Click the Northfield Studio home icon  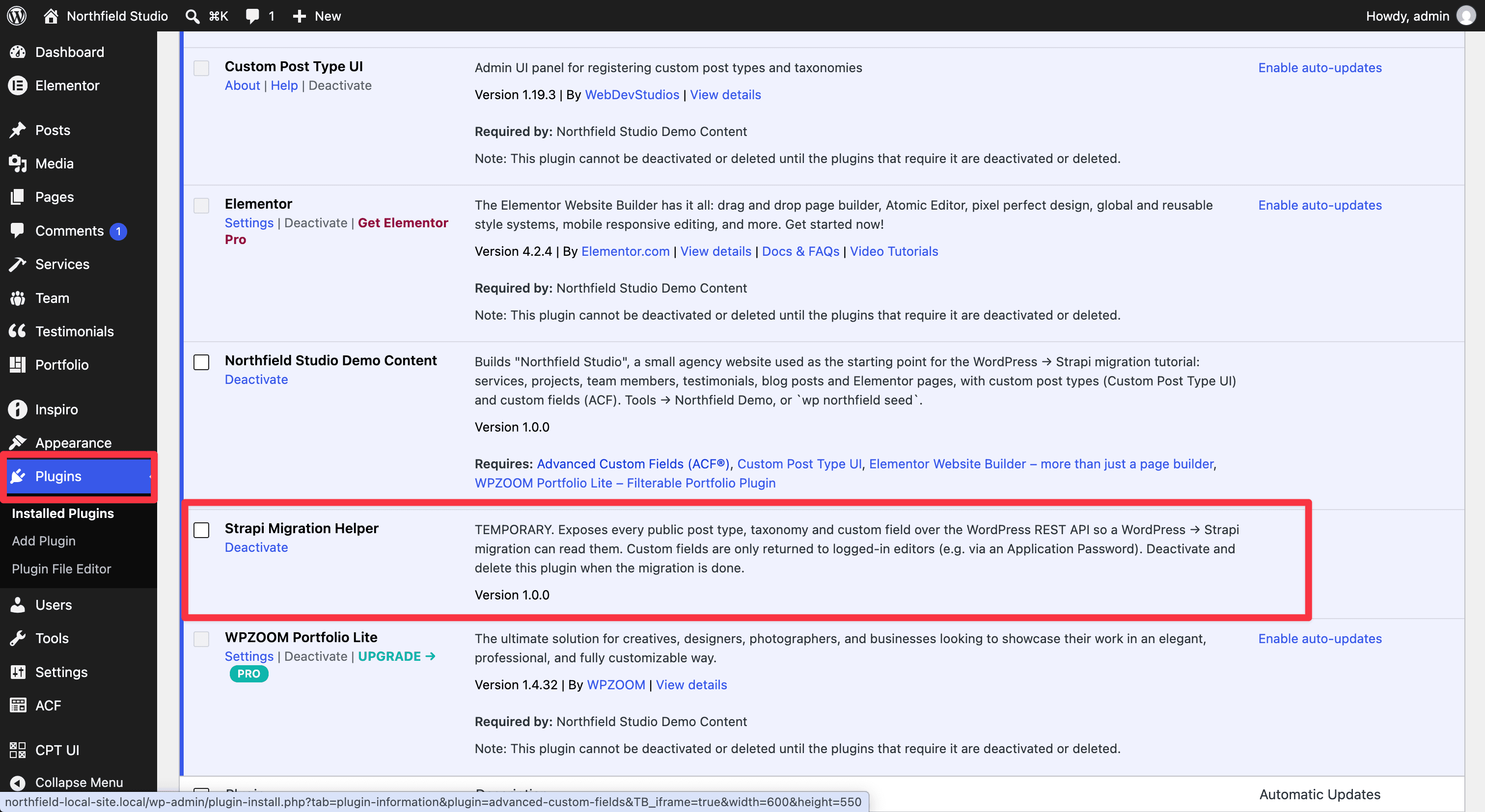point(51,16)
